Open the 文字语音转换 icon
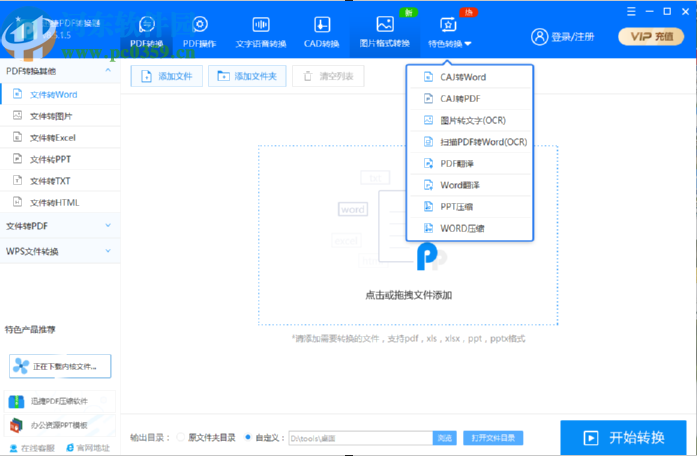The image size is (697, 456). click(x=261, y=24)
